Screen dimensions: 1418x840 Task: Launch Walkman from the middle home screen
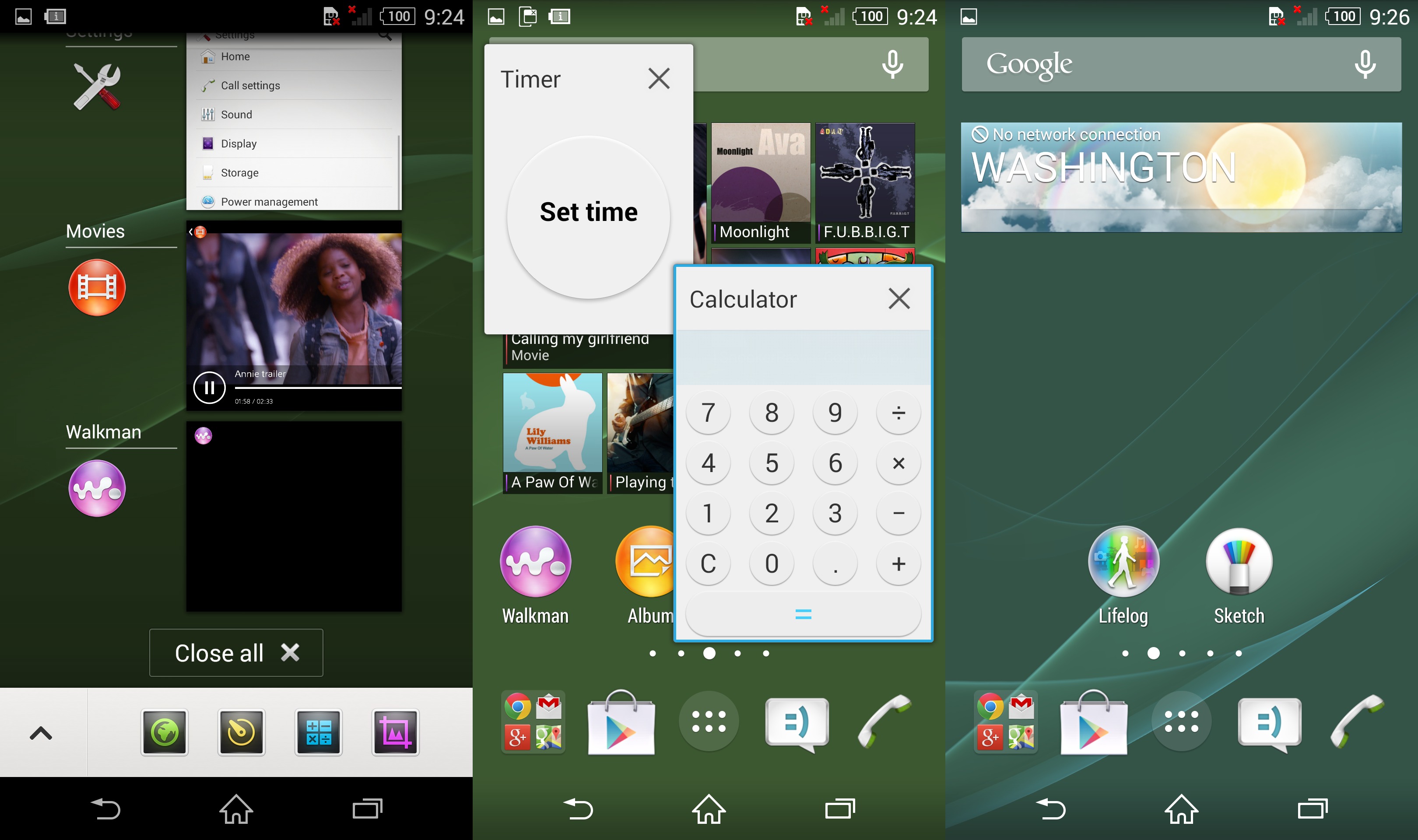click(x=536, y=576)
